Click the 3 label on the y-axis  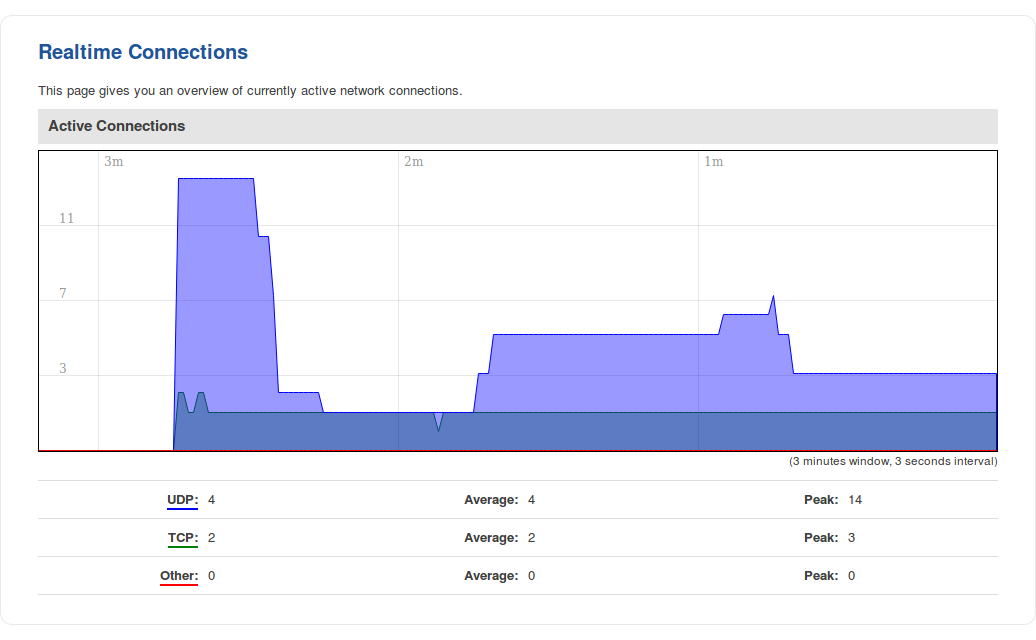(x=63, y=368)
